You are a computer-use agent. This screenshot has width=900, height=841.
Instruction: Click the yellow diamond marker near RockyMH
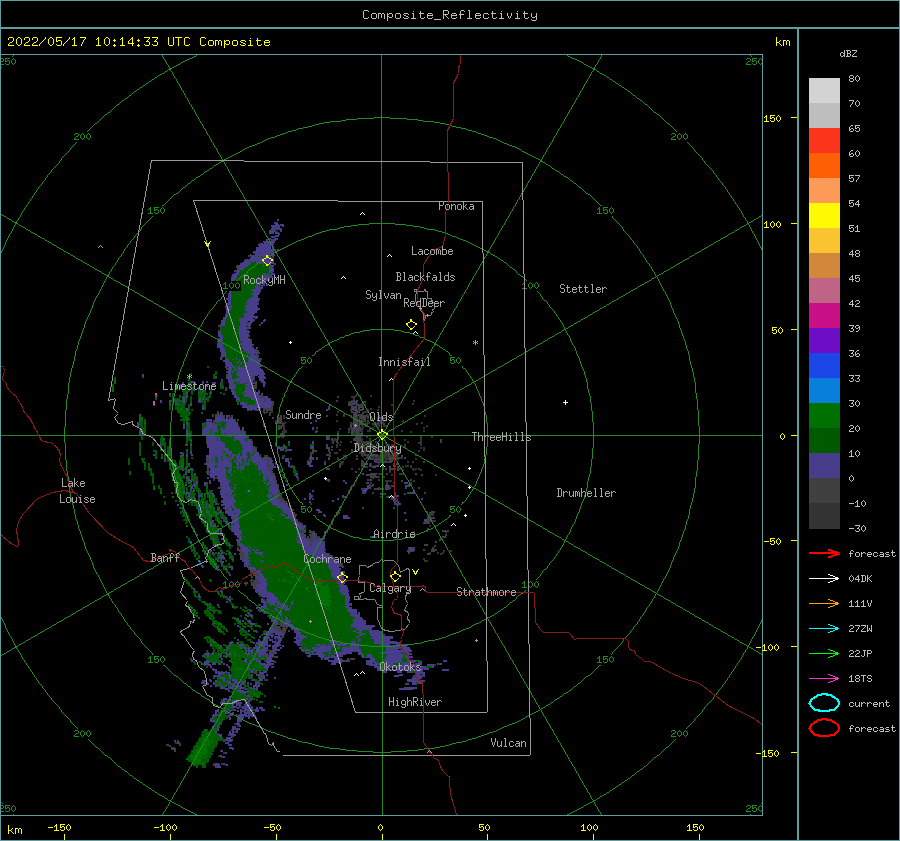coord(267,261)
